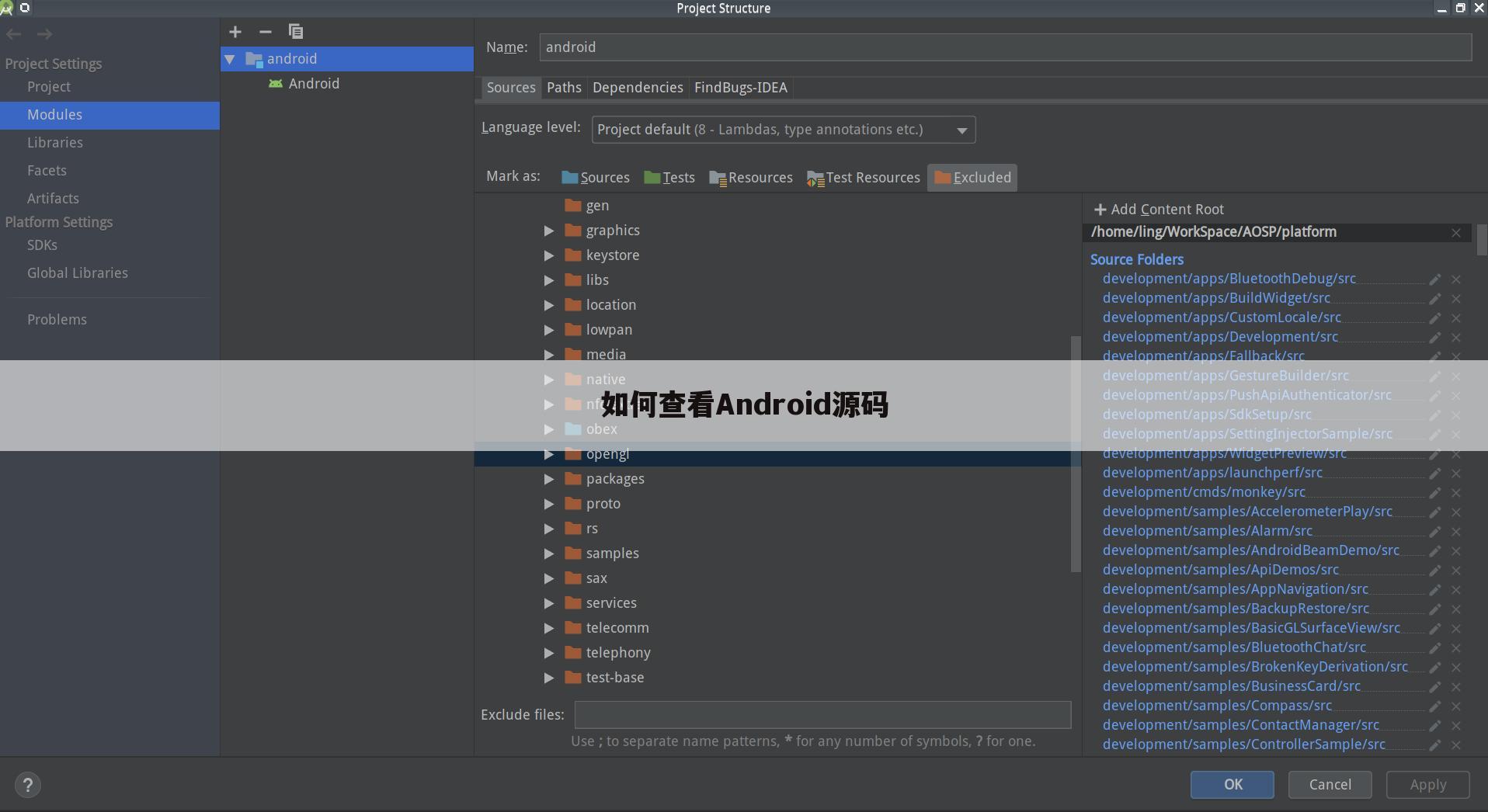Remove BluetoothChat/src source folder
The height and width of the screenshot is (812, 1488).
click(x=1456, y=648)
